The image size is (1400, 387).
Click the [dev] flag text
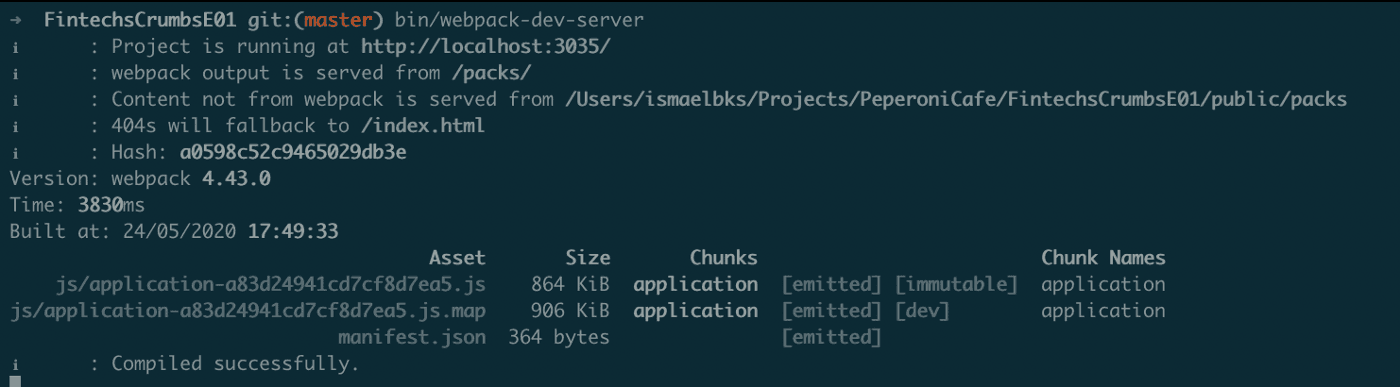pyautogui.click(x=921, y=311)
